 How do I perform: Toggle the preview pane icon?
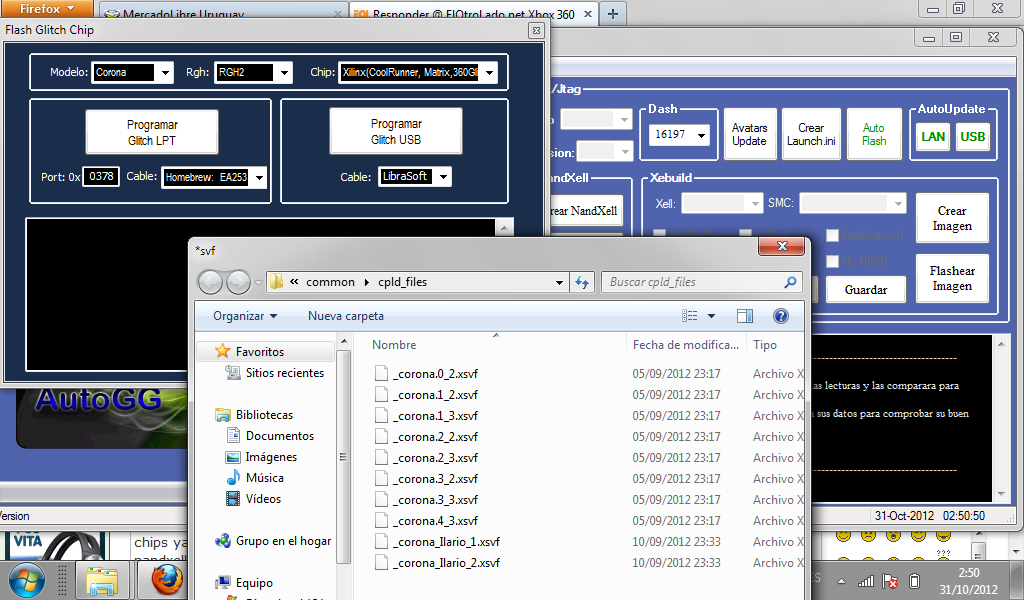[x=744, y=316]
